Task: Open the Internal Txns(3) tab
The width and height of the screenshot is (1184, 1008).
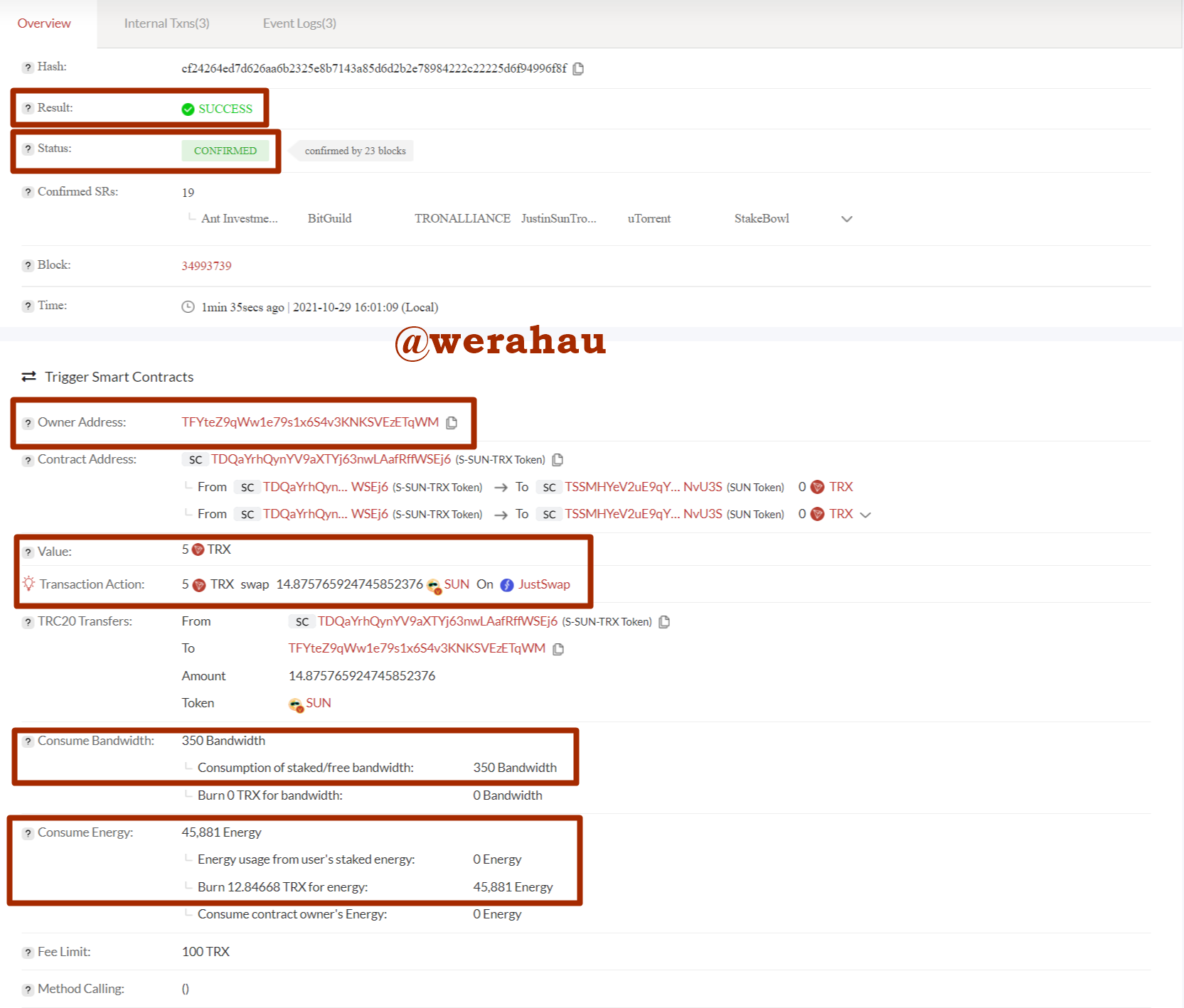Action: pos(166,23)
